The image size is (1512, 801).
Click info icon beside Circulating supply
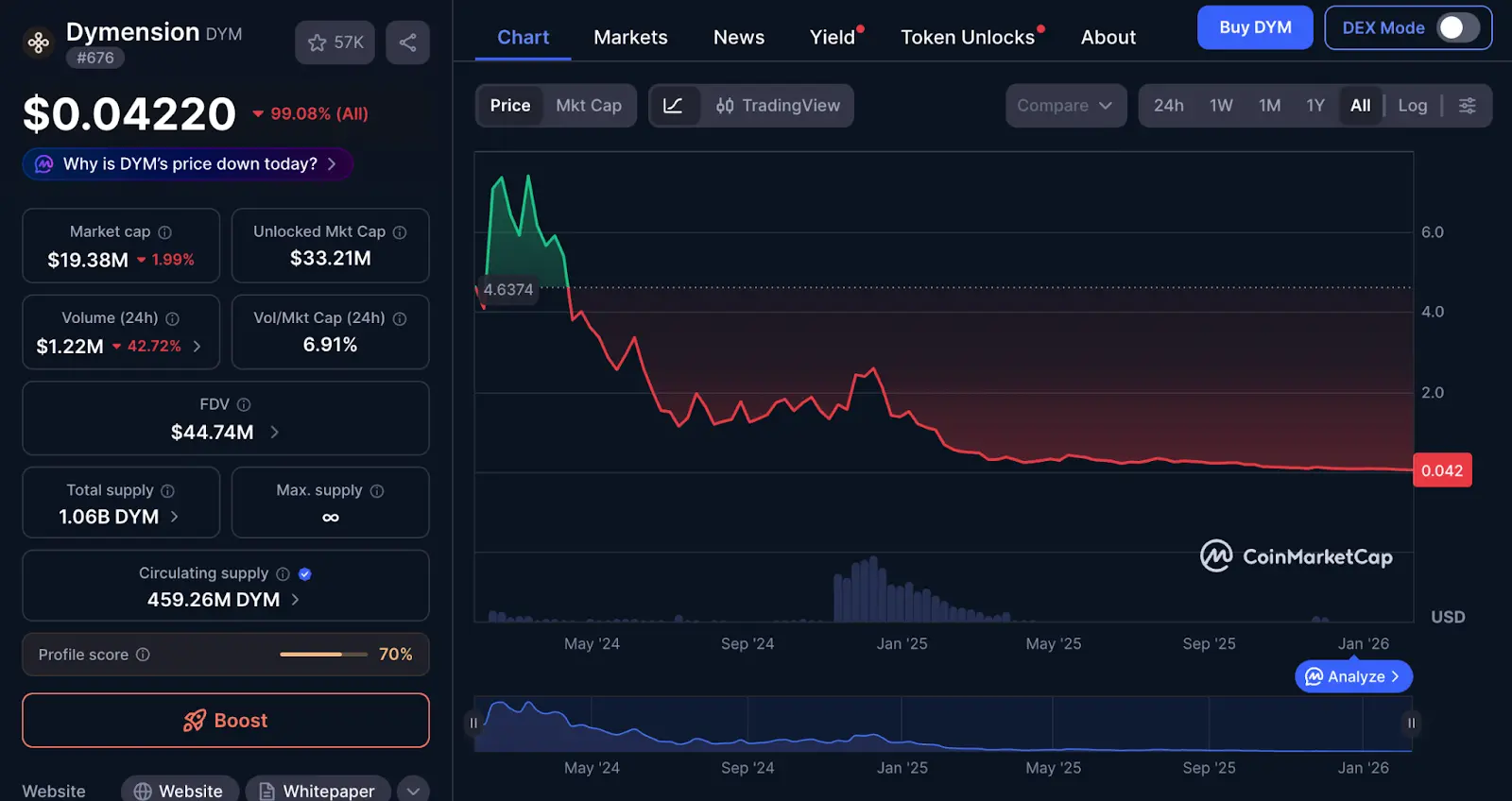pos(283,574)
